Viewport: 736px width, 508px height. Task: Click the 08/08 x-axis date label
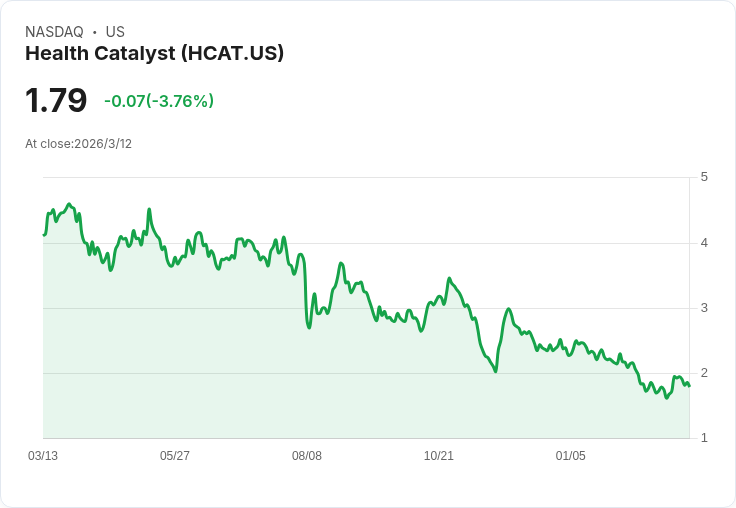(x=307, y=455)
